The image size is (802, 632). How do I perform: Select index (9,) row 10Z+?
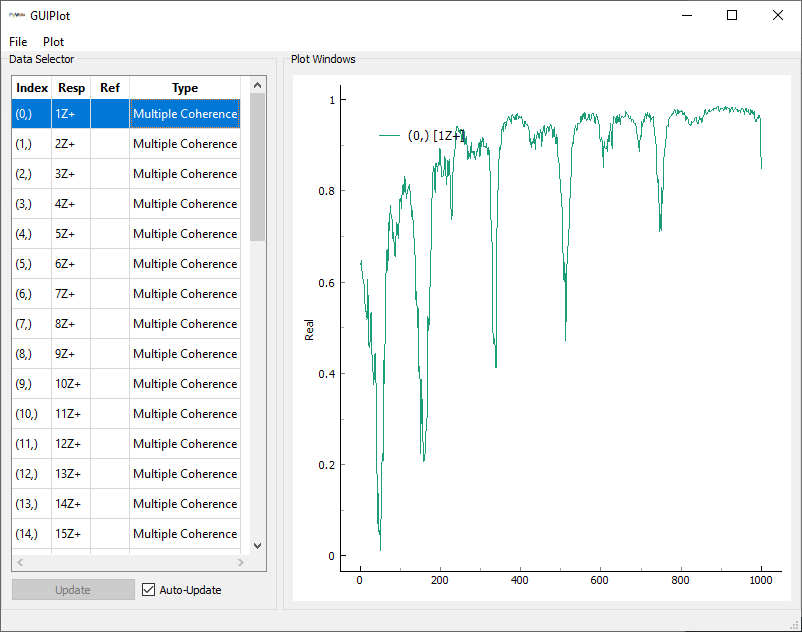(x=71, y=384)
